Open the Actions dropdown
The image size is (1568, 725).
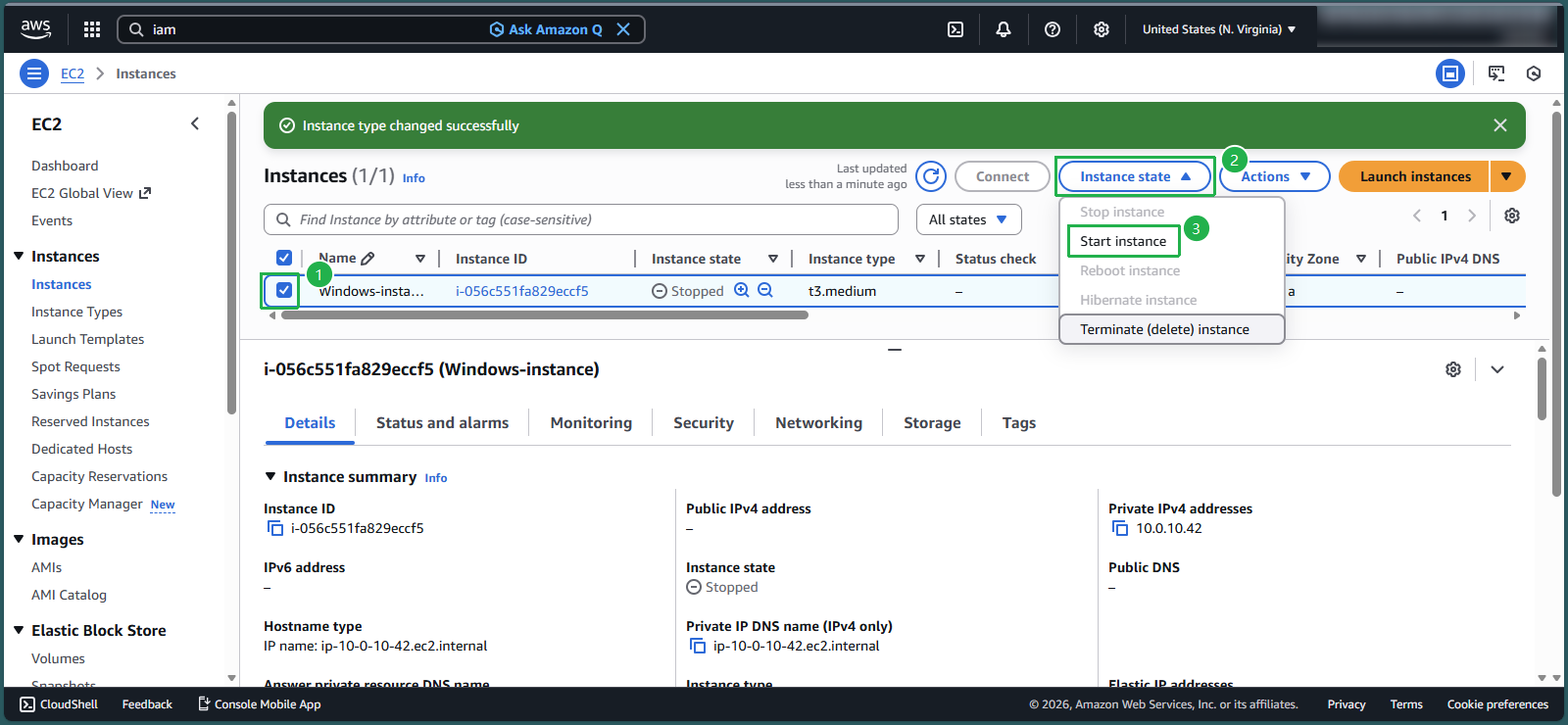pyautogui.click(x=1275, y=176)
